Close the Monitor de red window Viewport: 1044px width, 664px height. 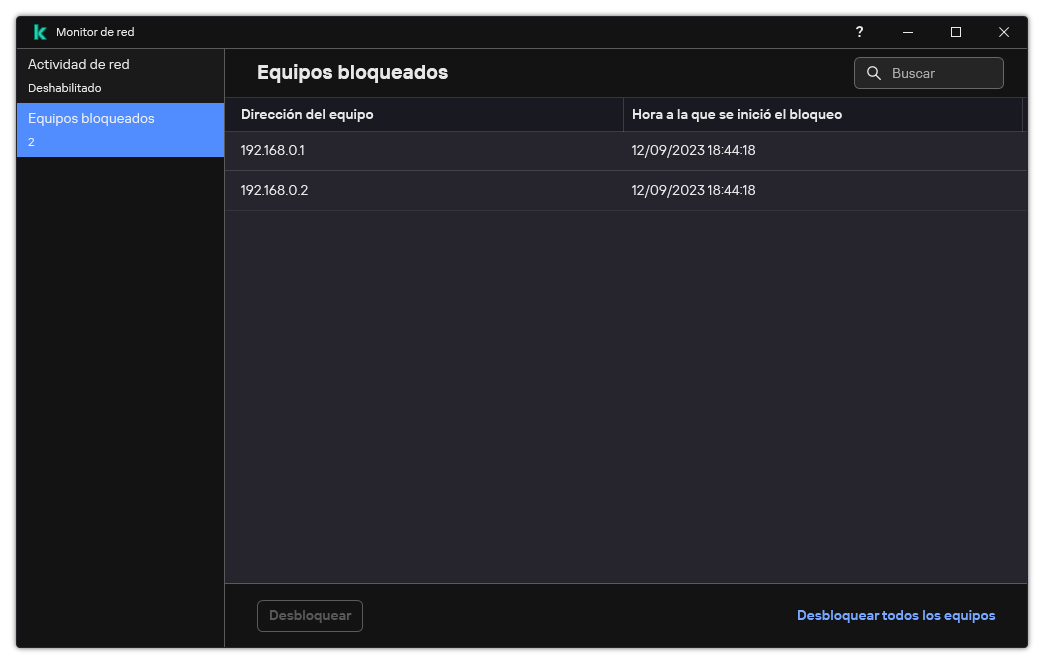pyautogui.click(x=1004, y=32)
